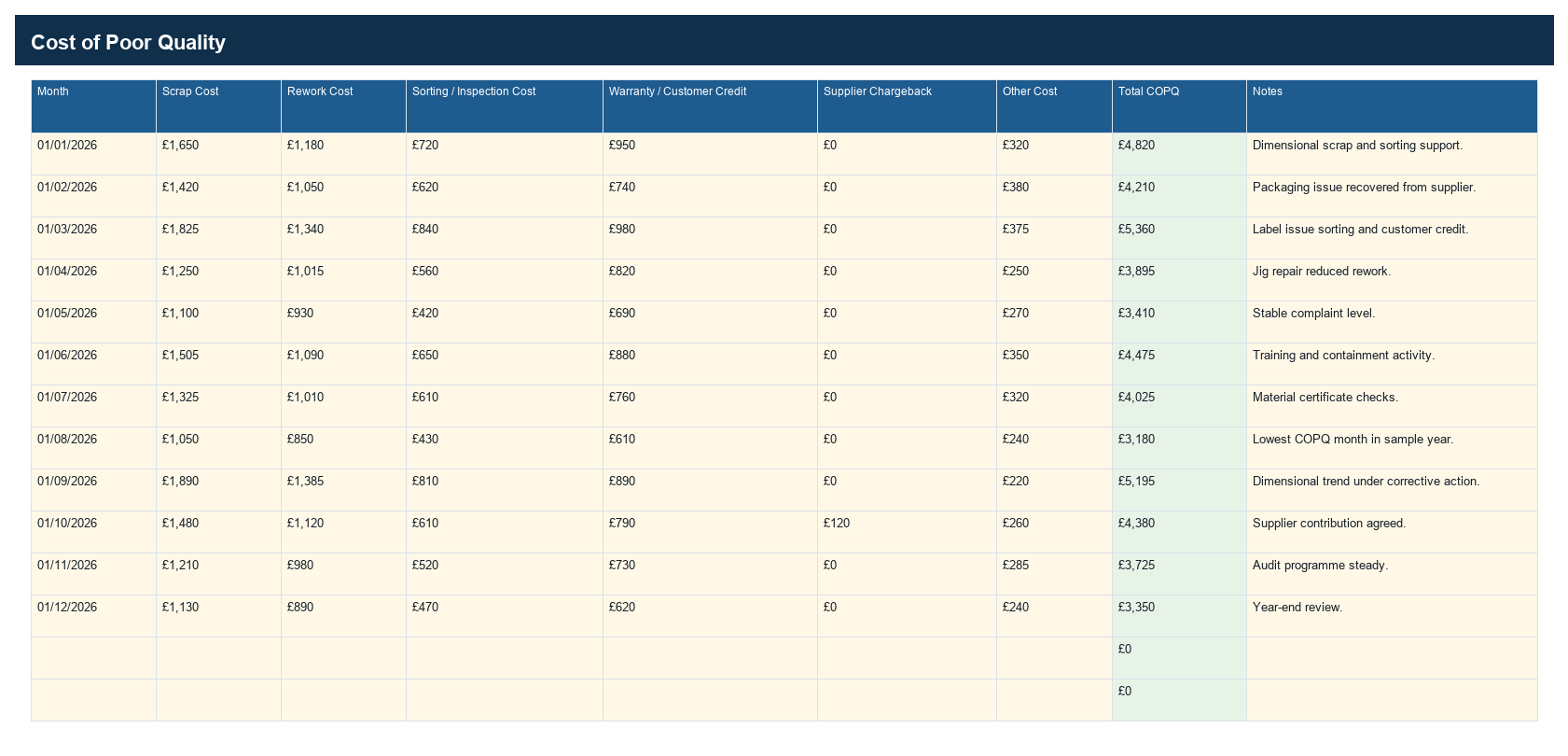Select scrap cost £1,825 cell

[x=218, y=238]
